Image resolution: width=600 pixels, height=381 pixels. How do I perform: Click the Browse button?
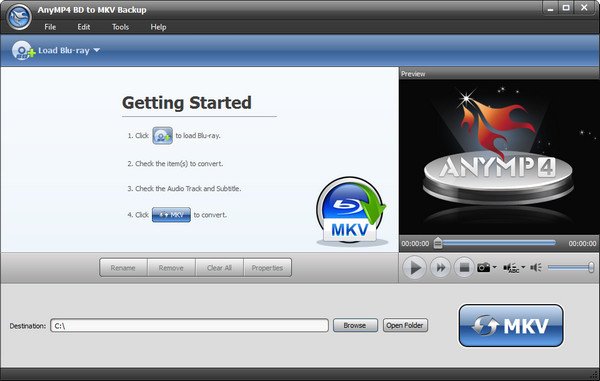[355, 326]
